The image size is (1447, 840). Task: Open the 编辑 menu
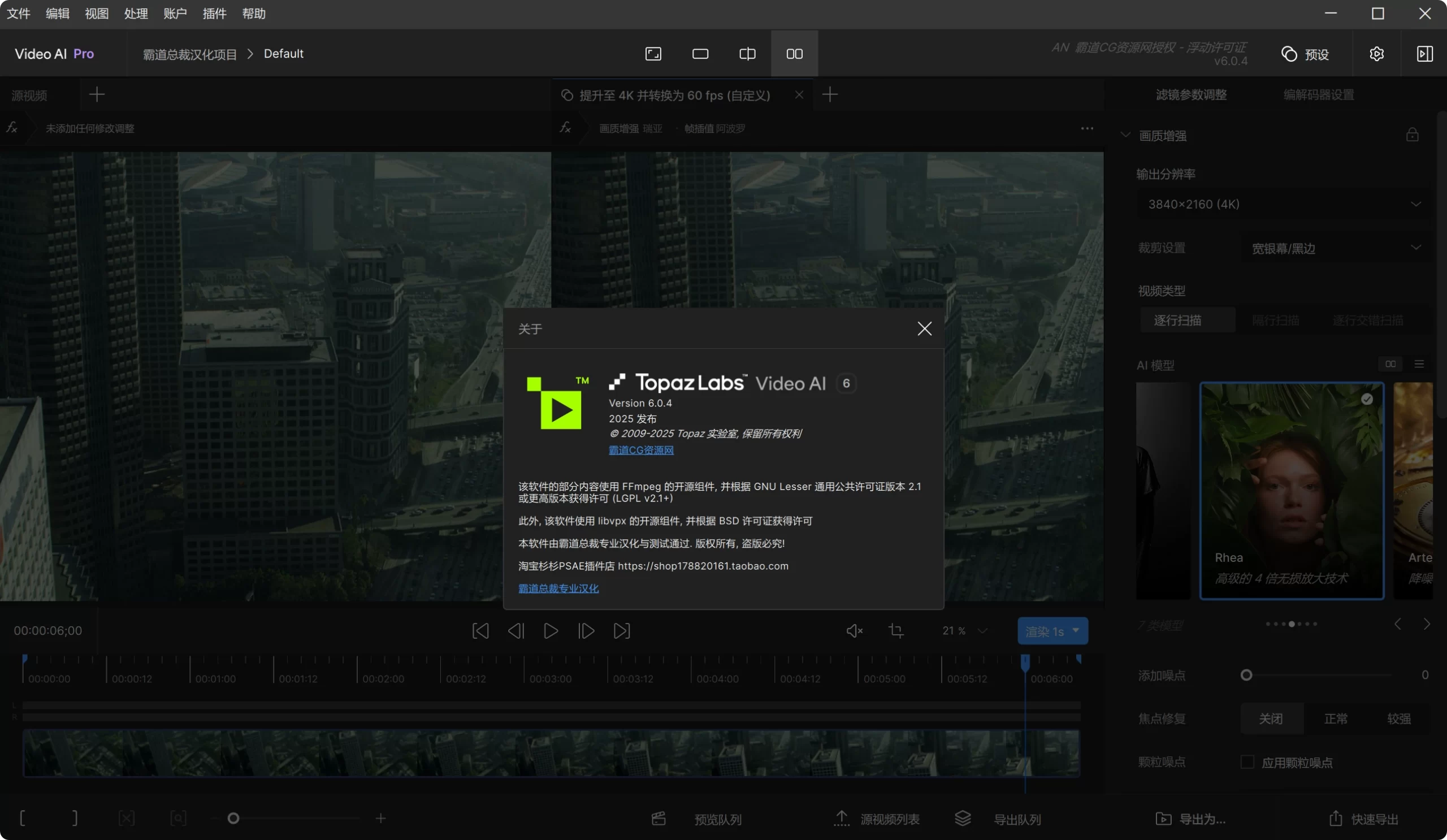pos(58,13)
